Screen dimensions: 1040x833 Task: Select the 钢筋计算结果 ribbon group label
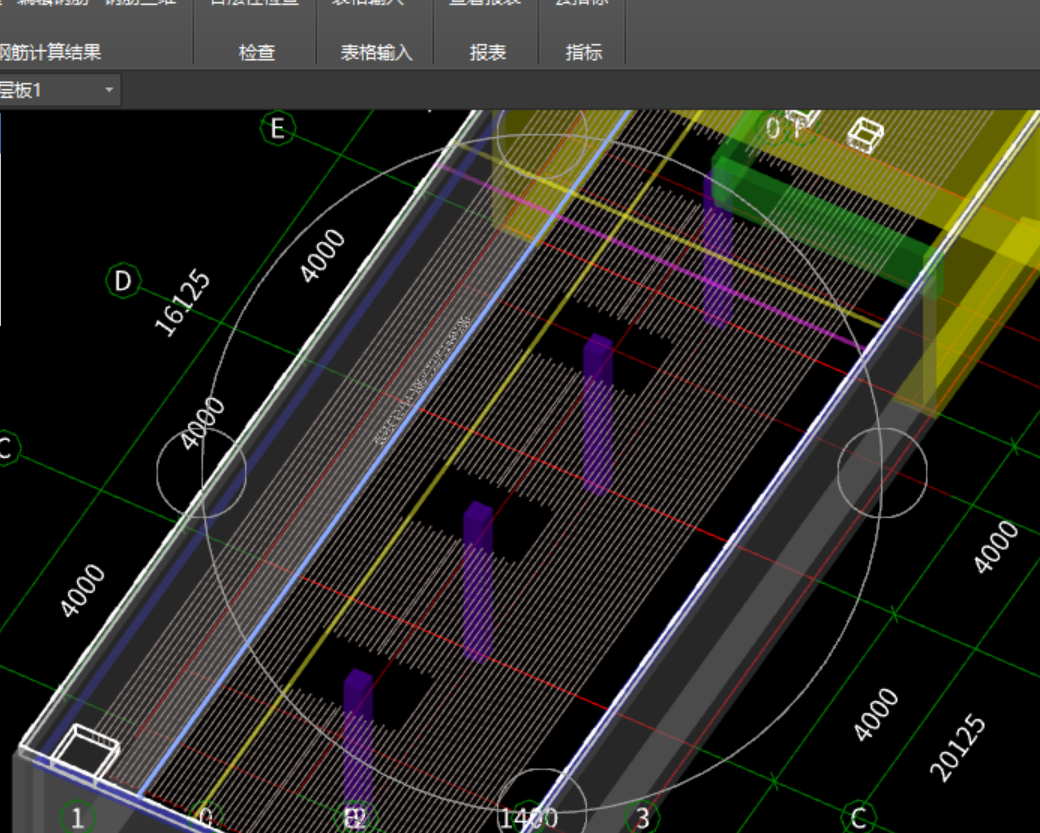(52, 53)
